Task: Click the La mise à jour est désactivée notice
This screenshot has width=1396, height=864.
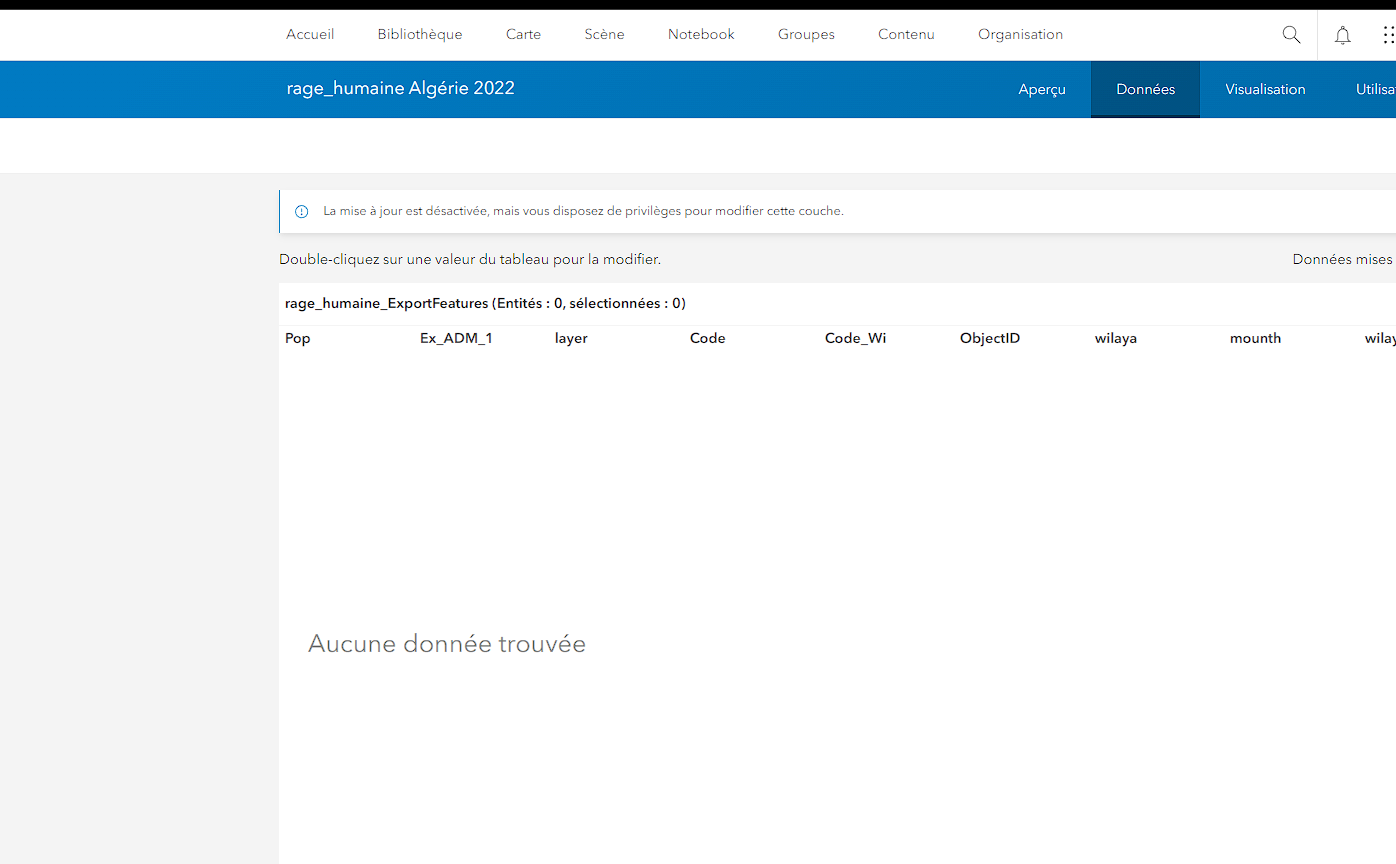Action: click(x=583, y=211)
